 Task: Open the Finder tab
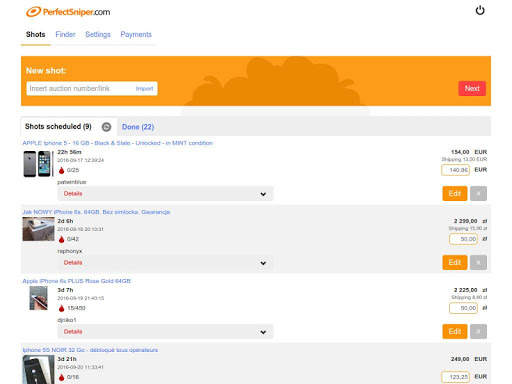point(65,35)
